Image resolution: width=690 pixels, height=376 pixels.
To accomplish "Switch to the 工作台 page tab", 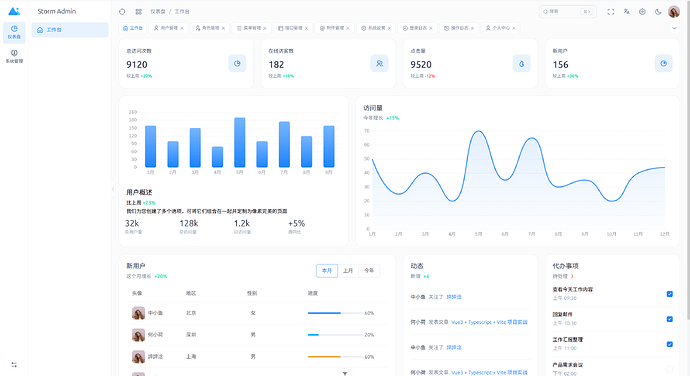I will 132,28.
